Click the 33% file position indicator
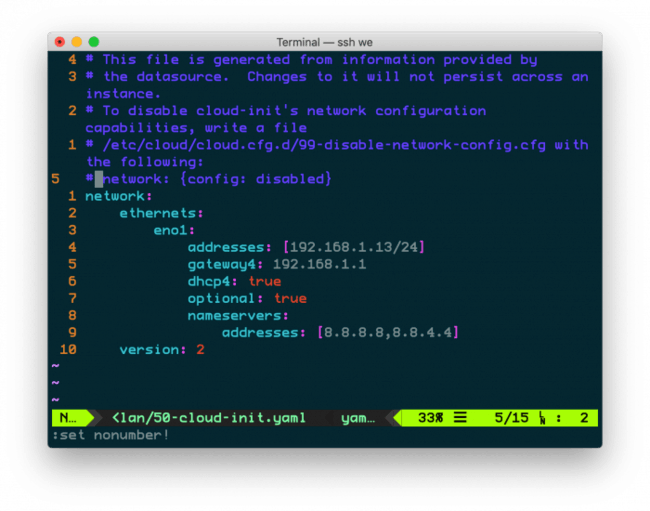Image resolution: width=650 pixels, height=511 pixels. [x=430, y=417]
